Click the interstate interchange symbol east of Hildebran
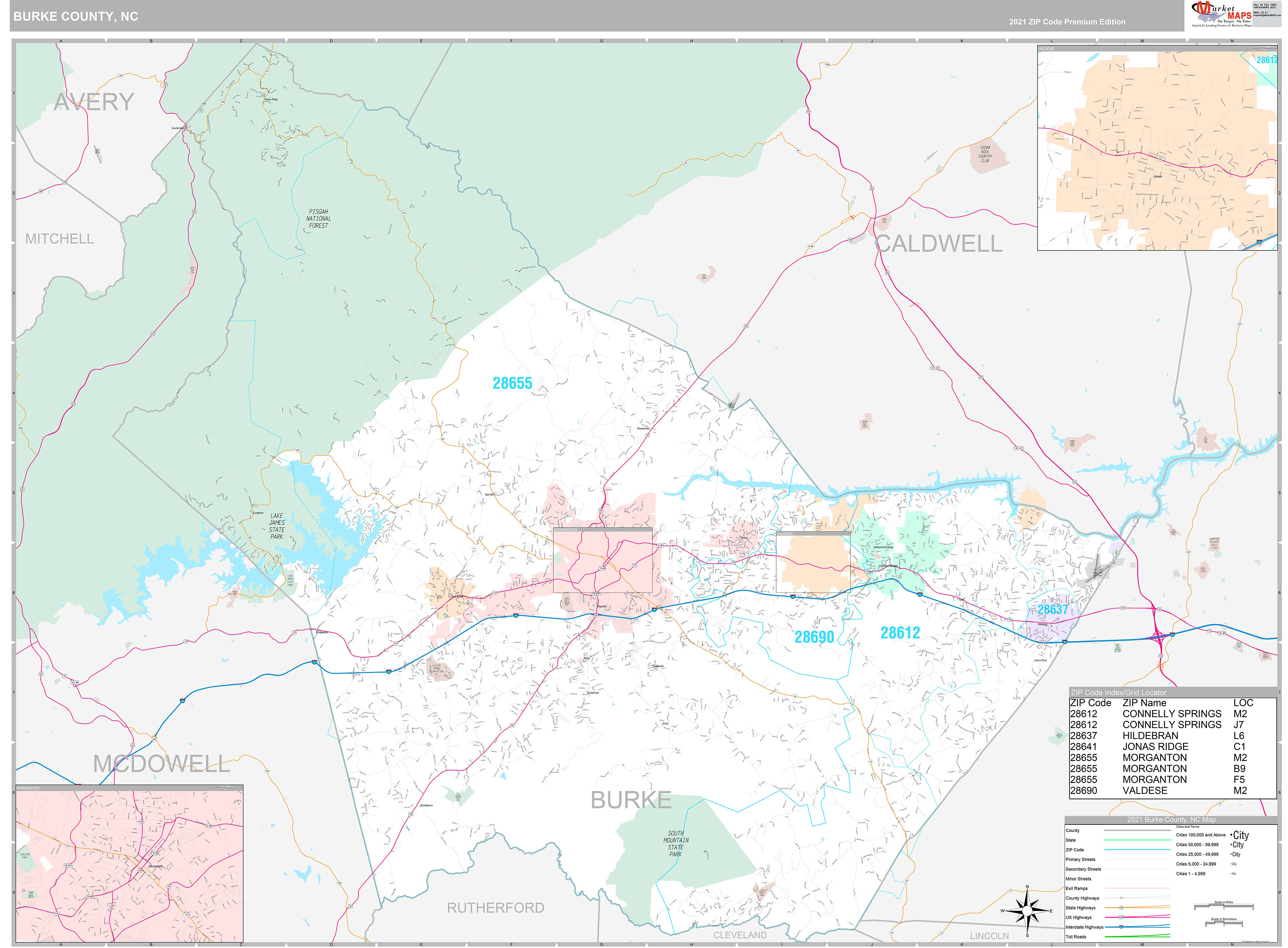The width and height of the screenshot is (1288, 948). pyautogui.click(x=1158, y=636)
